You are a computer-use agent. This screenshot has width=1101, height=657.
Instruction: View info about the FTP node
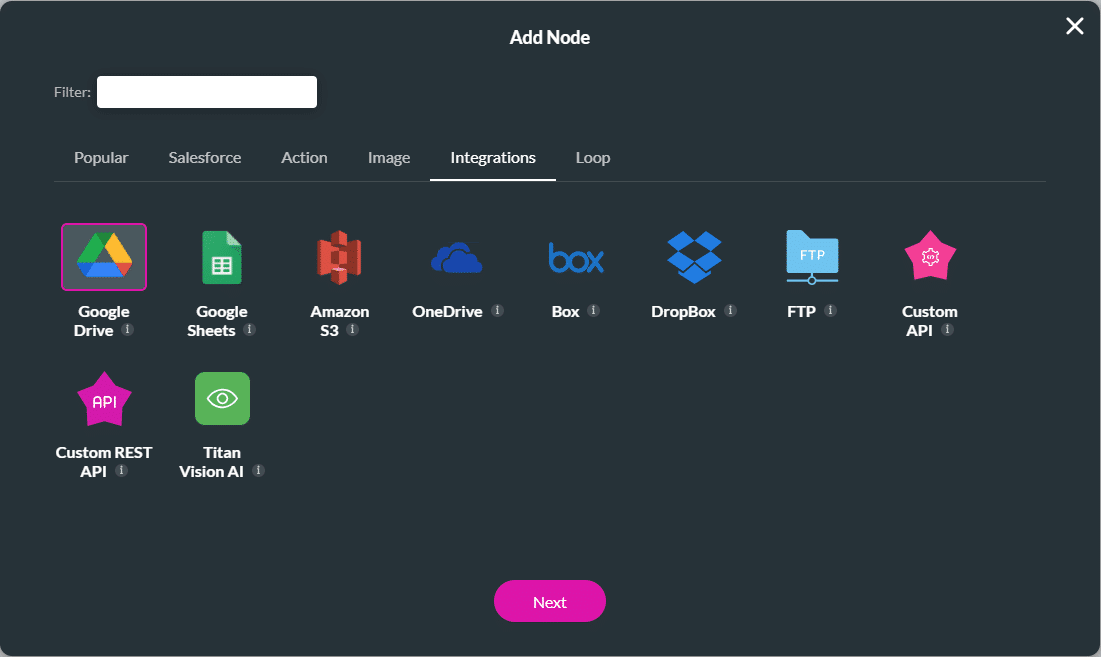pos(830,311)
